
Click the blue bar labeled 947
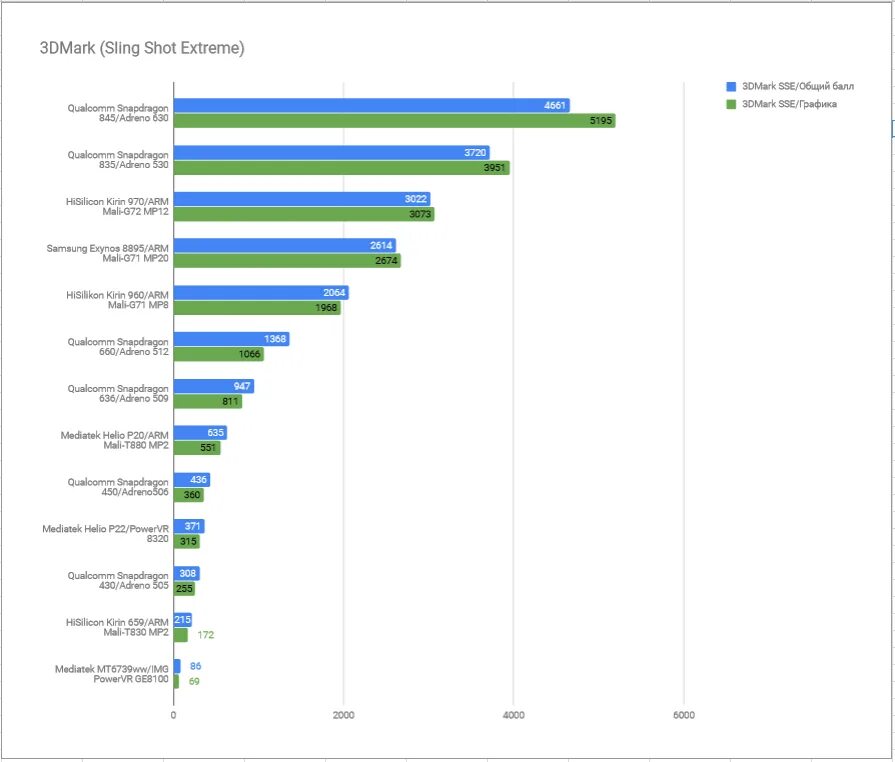[214, 386]
